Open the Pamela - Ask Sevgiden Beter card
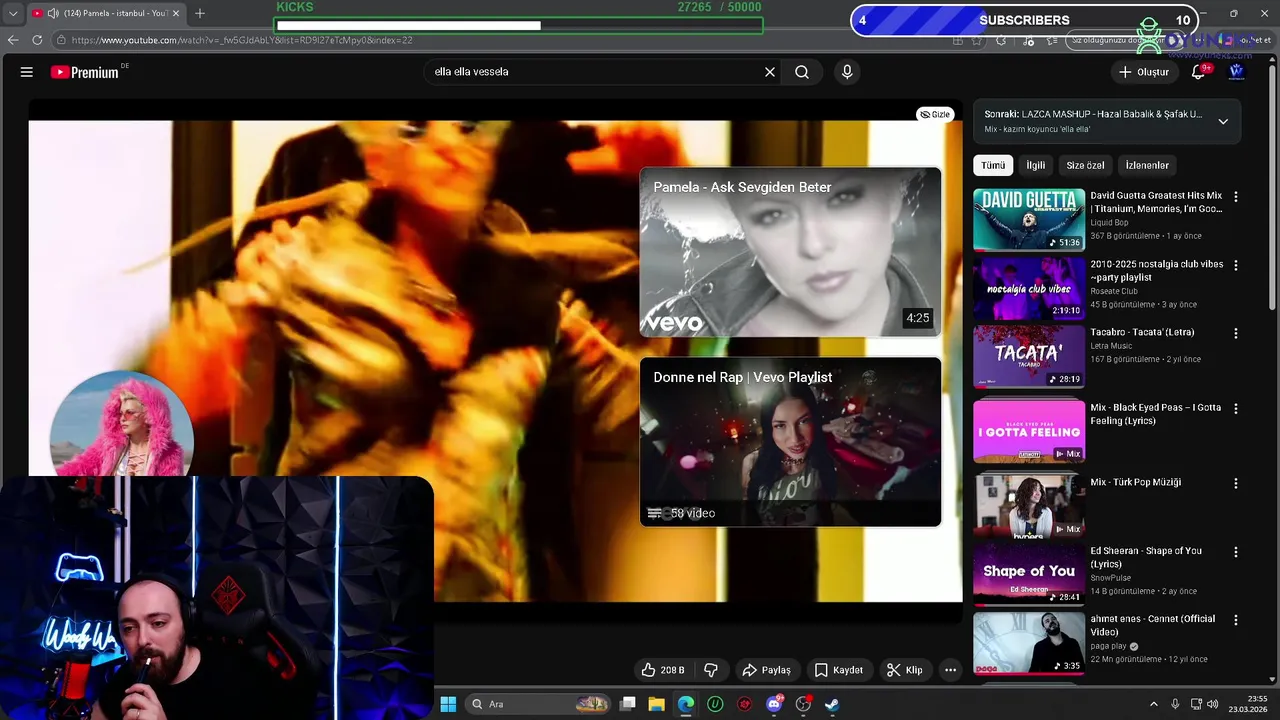This screenshot has height=720, width=1280. click(790, 252)
